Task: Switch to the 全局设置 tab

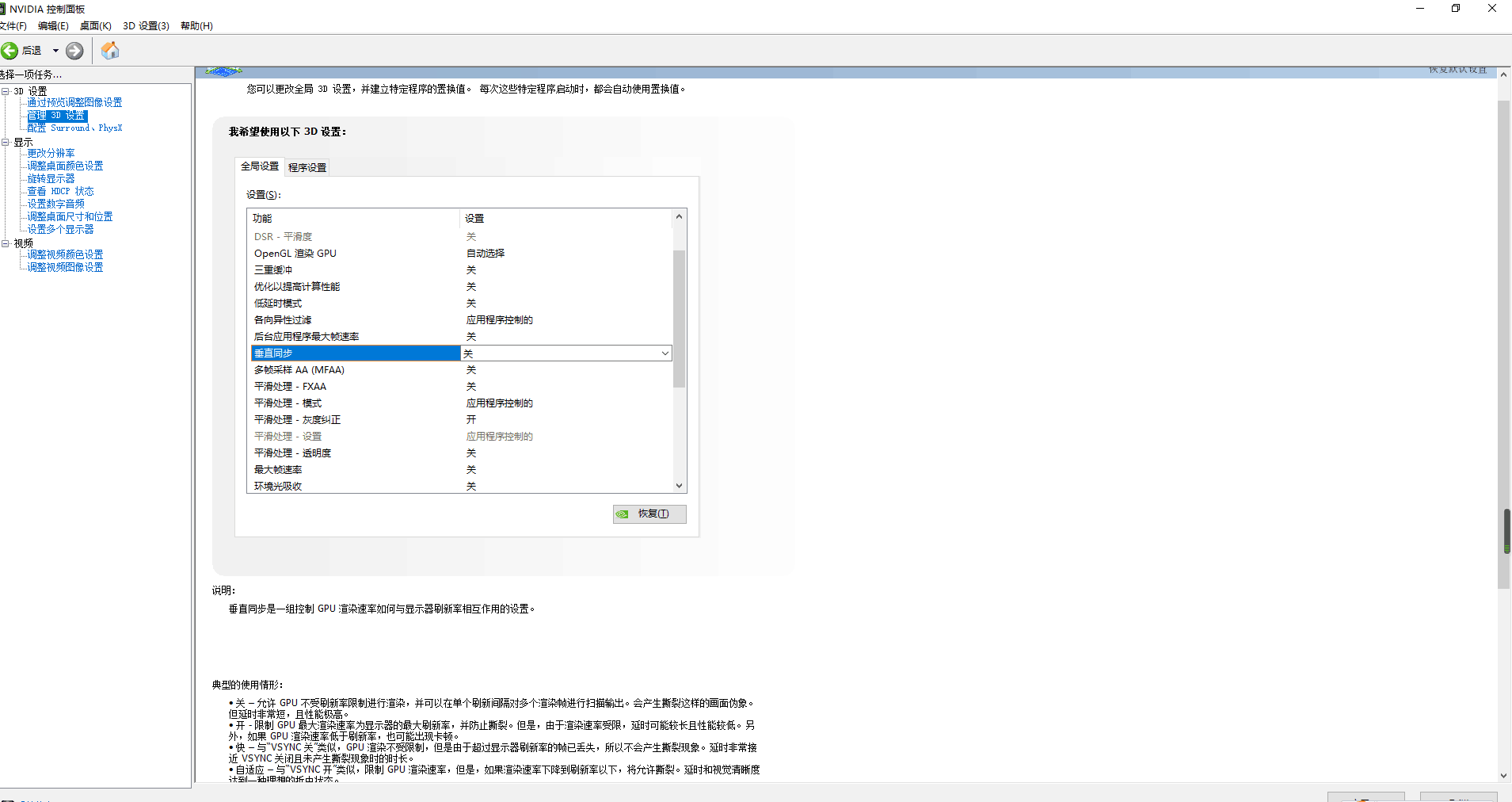Action: click(x=260, y=166)
